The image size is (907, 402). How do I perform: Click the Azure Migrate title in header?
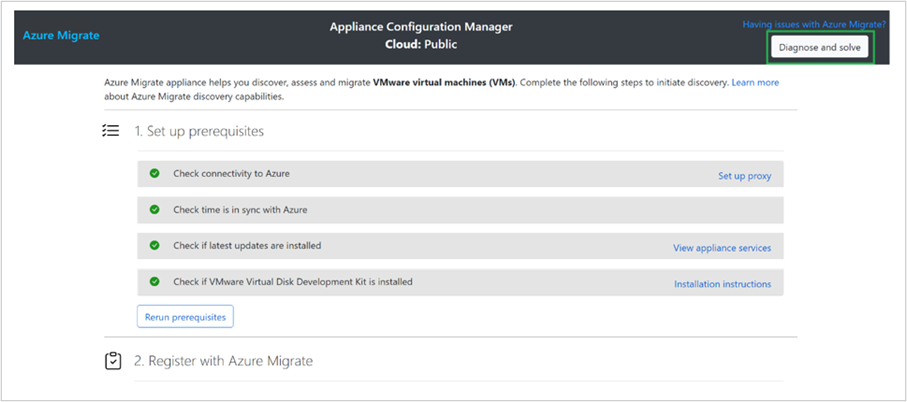[x=61, y=36]
